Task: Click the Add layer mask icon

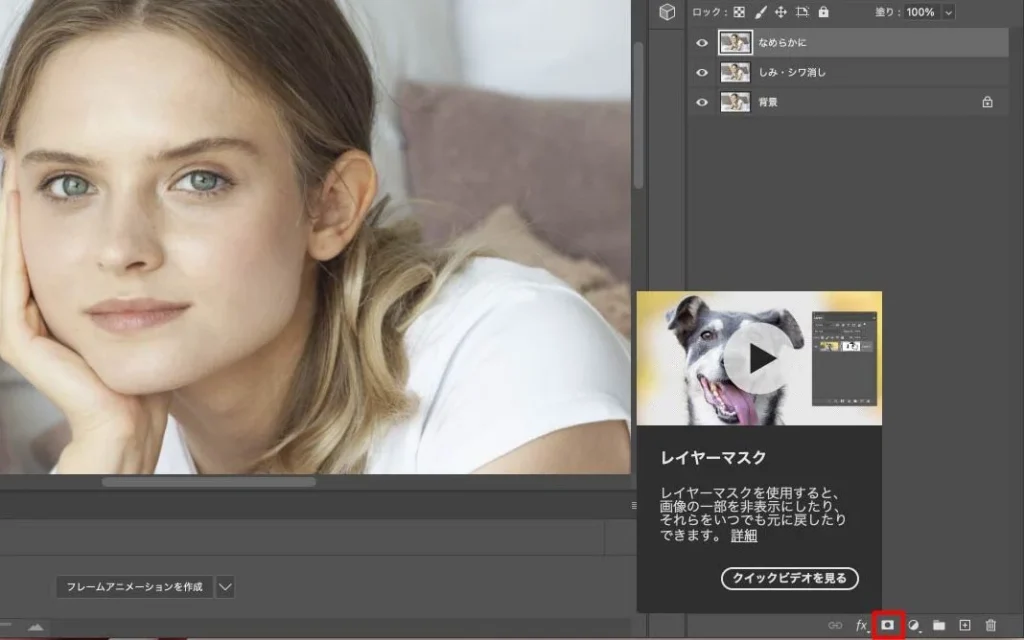Action: click(886, 625)
